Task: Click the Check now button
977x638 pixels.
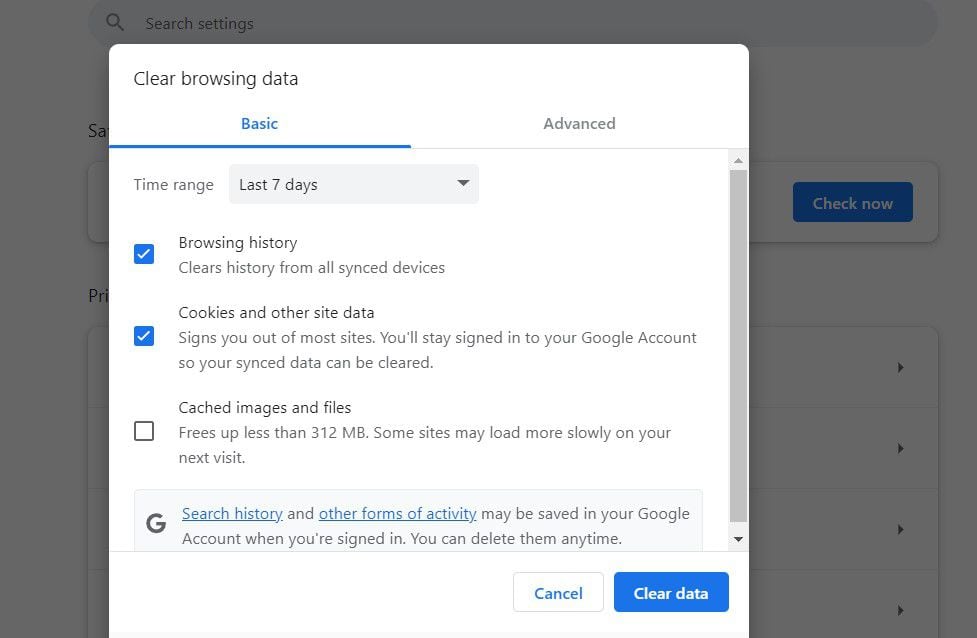Action: click(x=852, y=203)
